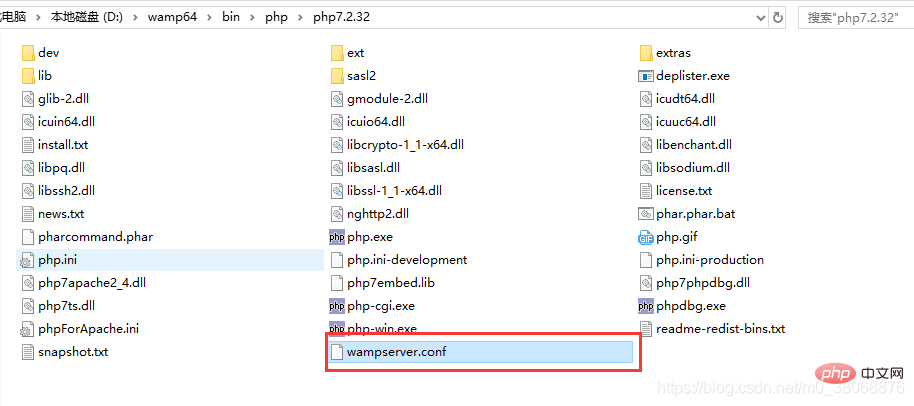Viewport: 914px width, 406px height.
Task: Navigate to wamp64 breadcrumb
Action: (173, 17)
